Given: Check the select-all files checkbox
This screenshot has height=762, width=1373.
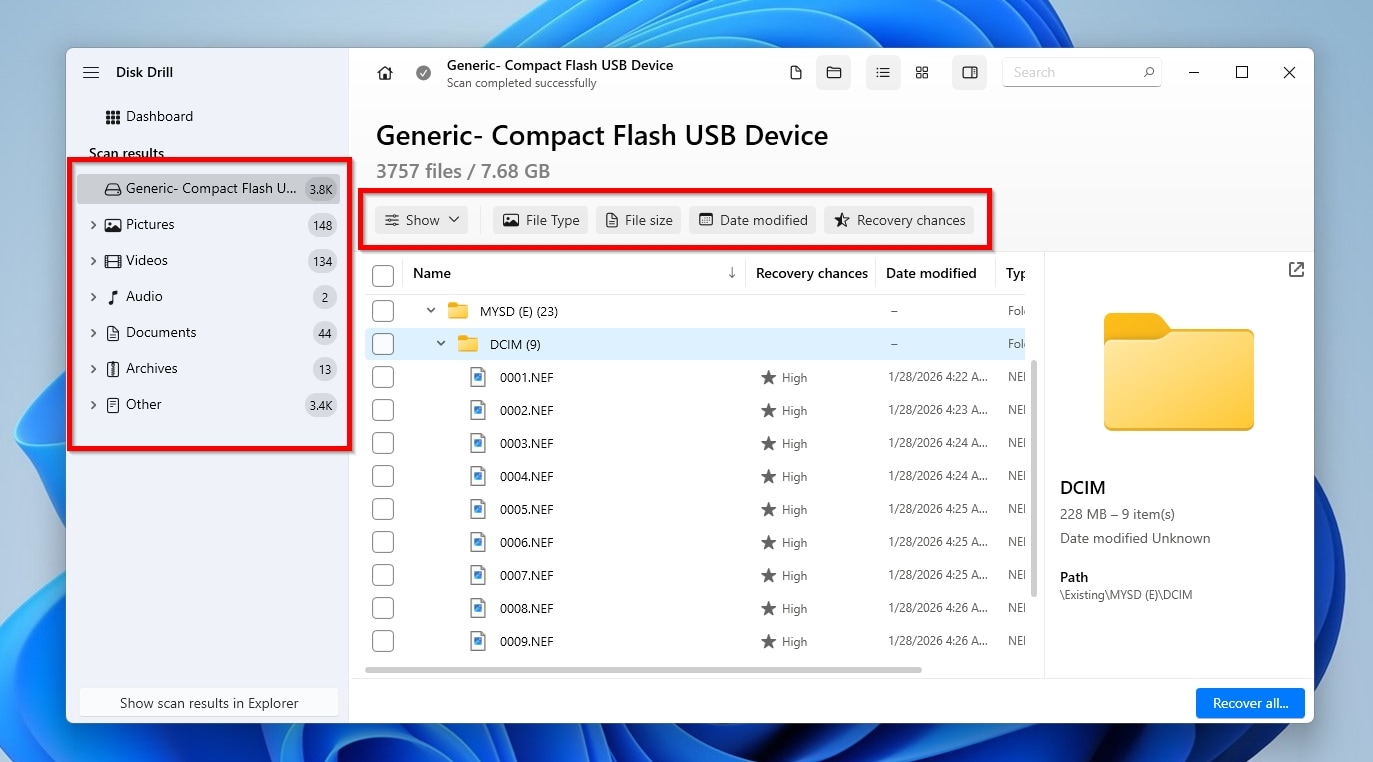Looking at the screenshot, I should click(x=382, y=273).
